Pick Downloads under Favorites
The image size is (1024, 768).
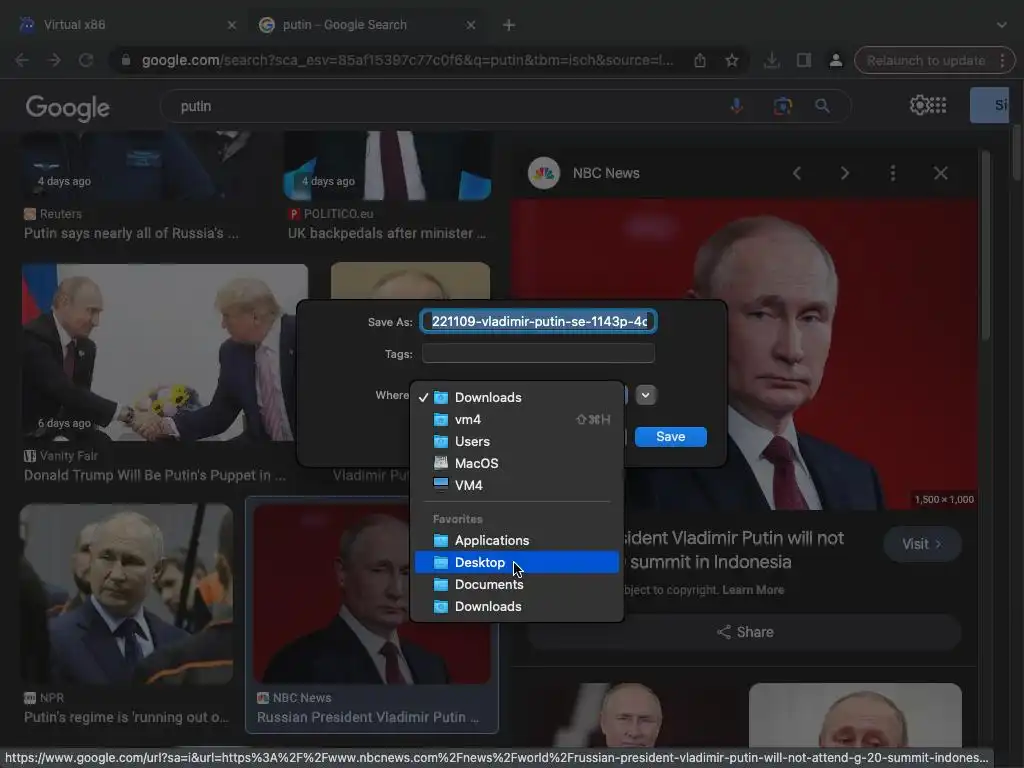point(516,606)
